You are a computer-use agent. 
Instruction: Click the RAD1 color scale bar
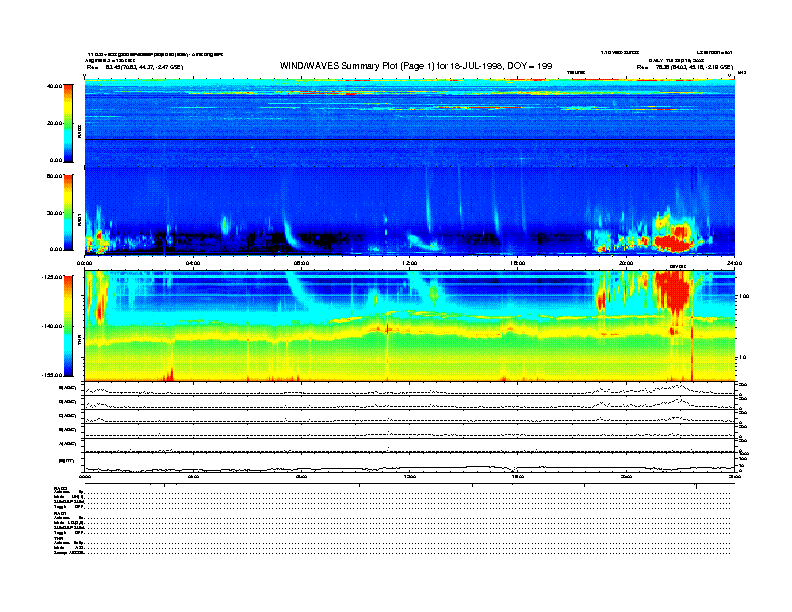click(x=68, y=213)
